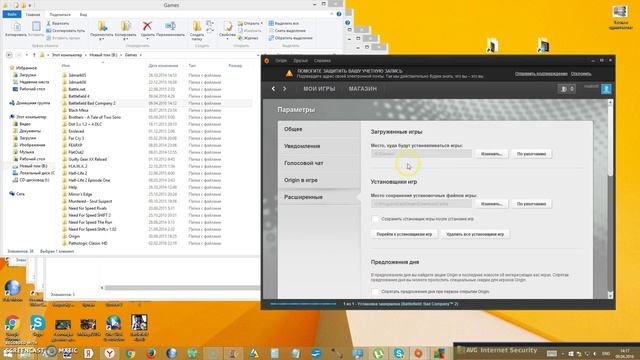Click Origin download progress bar at bottom

pos(303,304)
